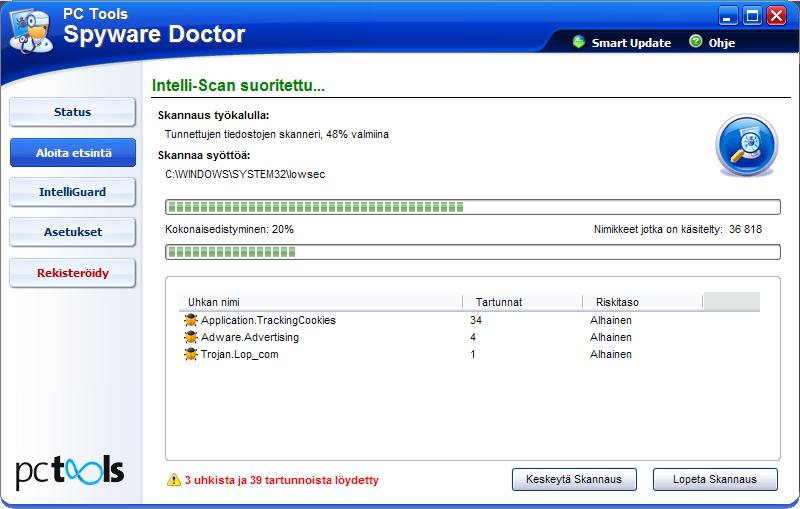Click the pctools logo at bottom left
The width and height of the screenshot is (800, 509).
click(x=70, y=472)
